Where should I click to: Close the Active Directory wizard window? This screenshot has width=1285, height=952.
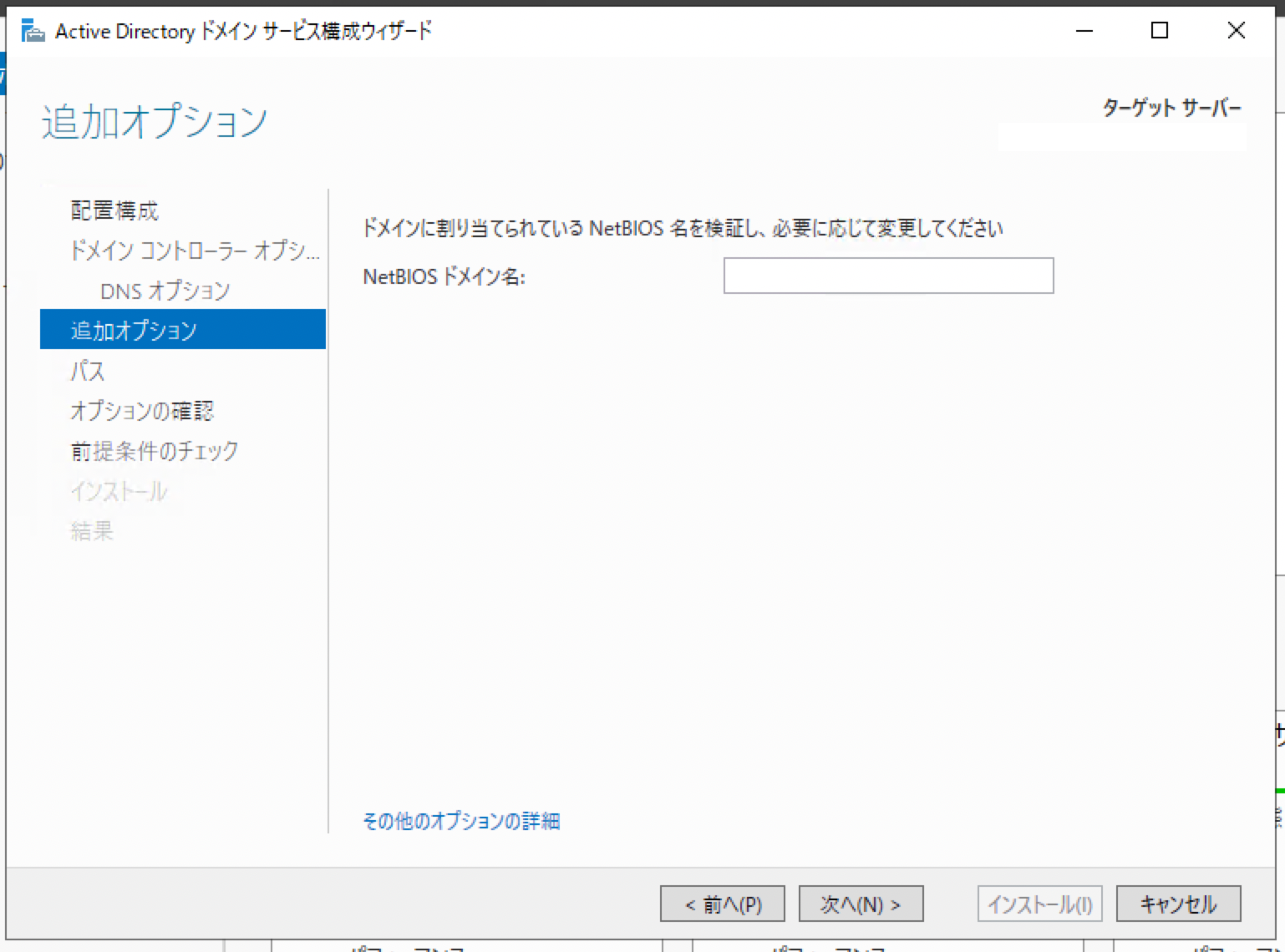(x=1237, y=31)
